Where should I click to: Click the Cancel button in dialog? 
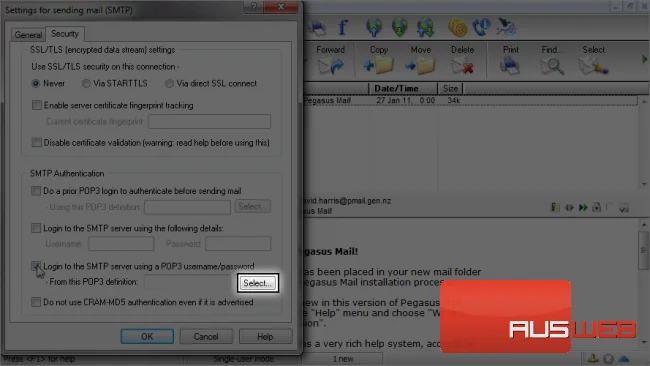pyautogui.click(x=206, y=336)
